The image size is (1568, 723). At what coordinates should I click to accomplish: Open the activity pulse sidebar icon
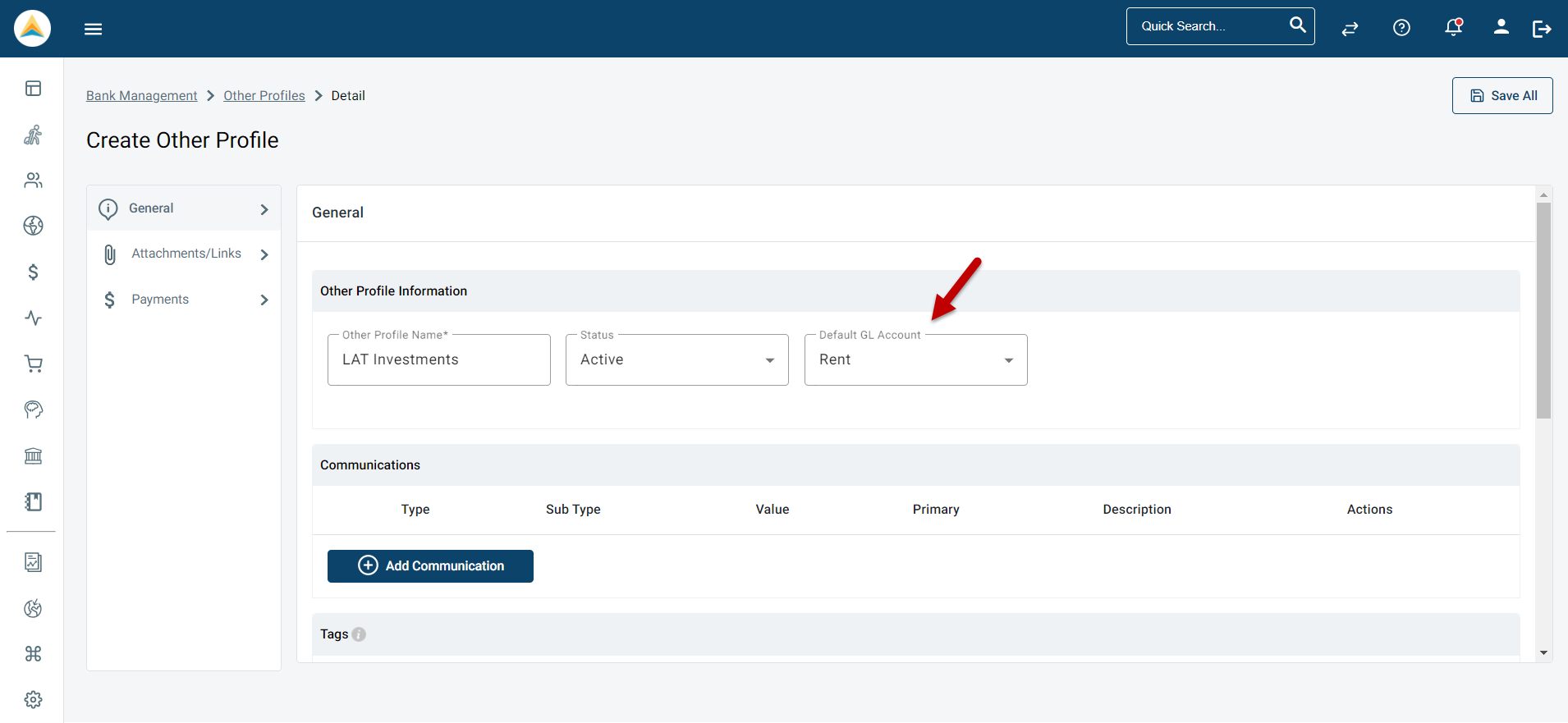[x=33, y=318]
